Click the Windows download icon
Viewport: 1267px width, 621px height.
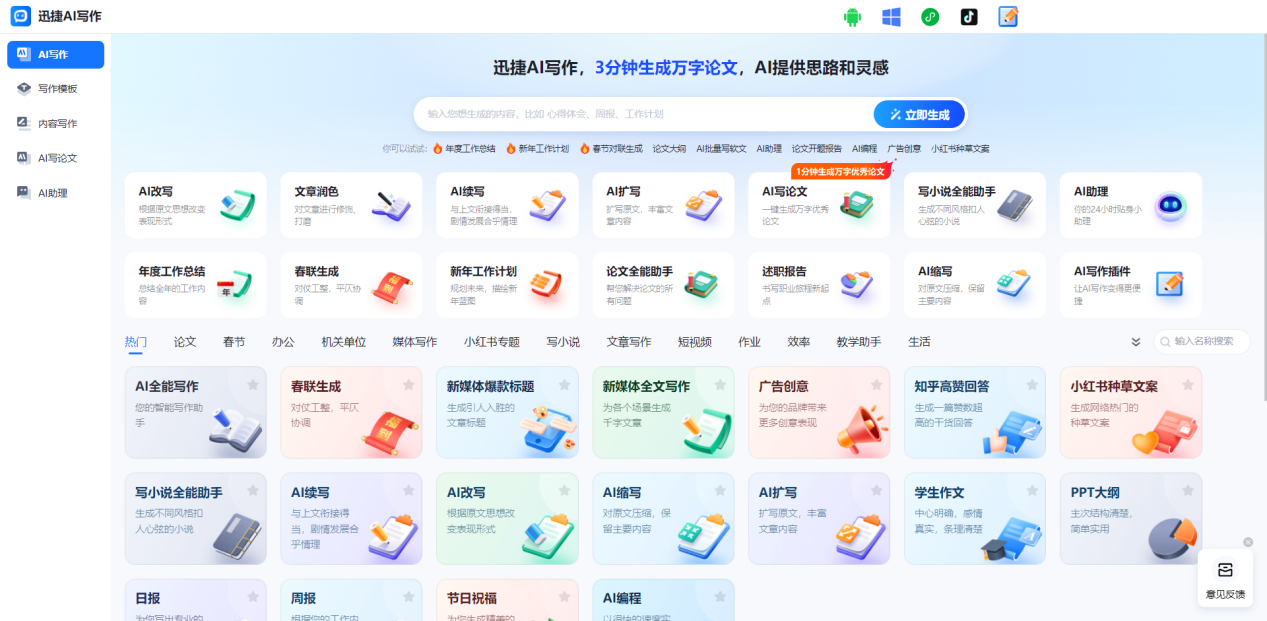(891, 17)
